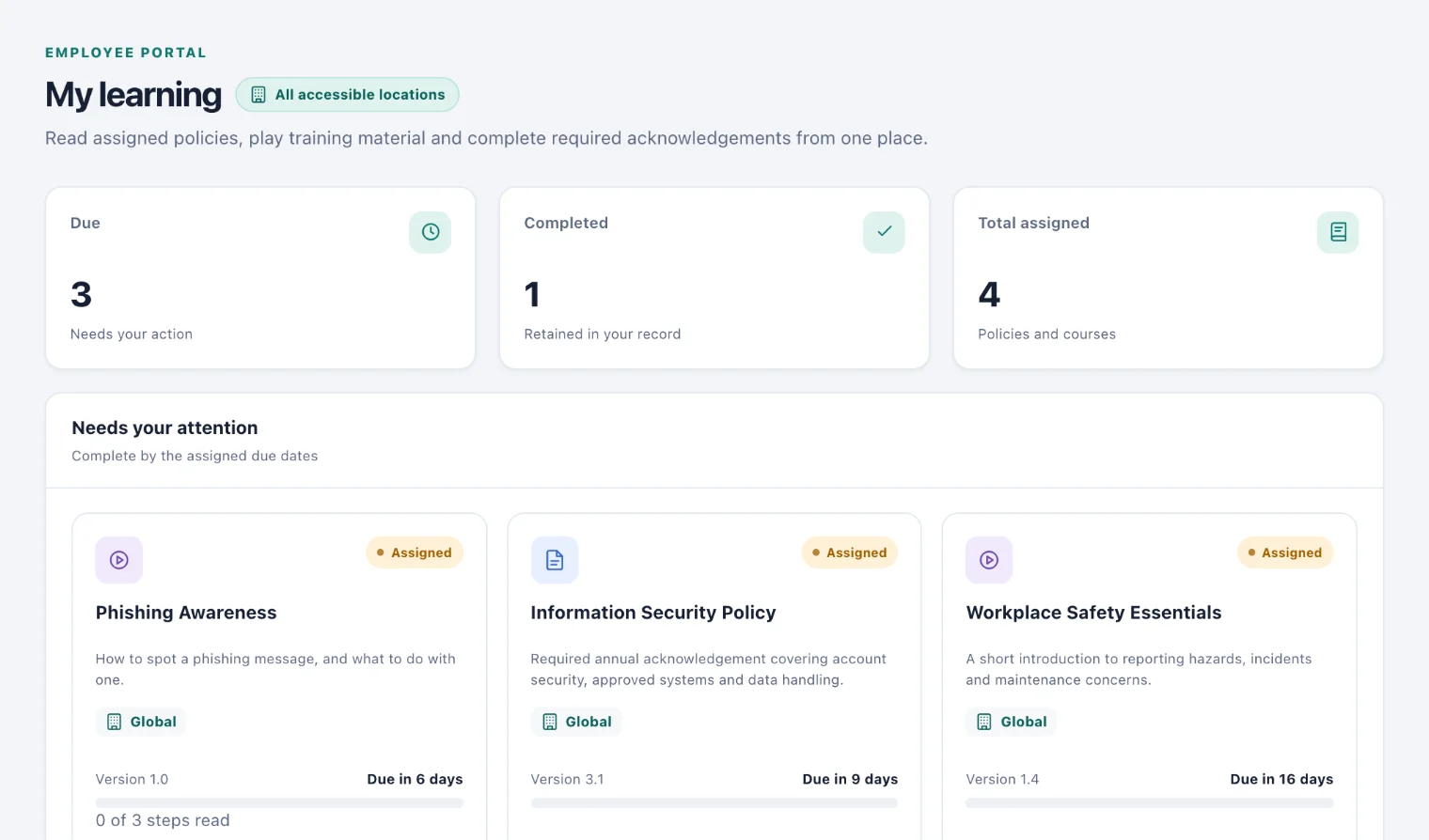Click the 'Due in 16 days' text

pyautogui.click(x=1281, y=779)
